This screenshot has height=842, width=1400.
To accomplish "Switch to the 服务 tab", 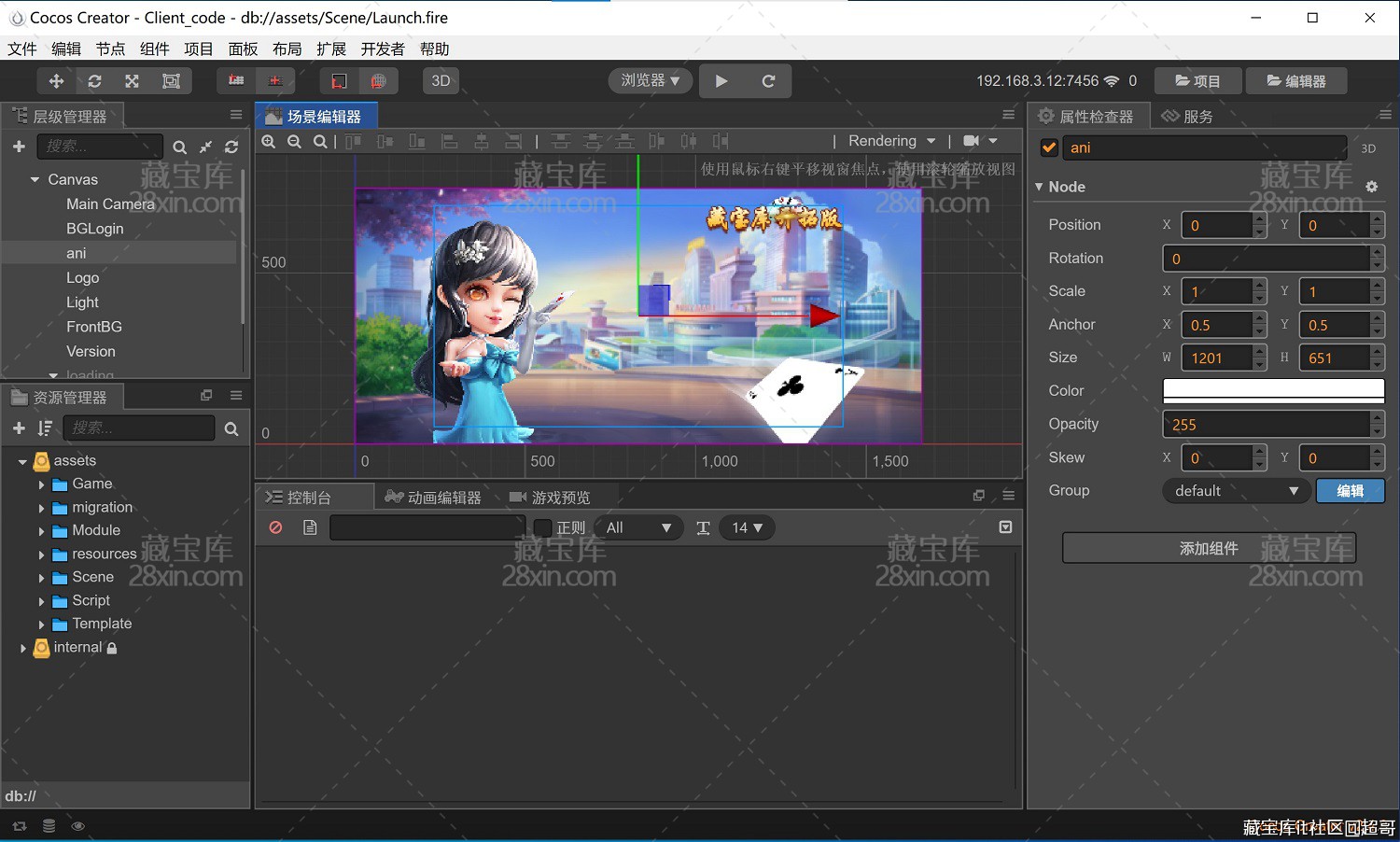I will pos(1187,117).
